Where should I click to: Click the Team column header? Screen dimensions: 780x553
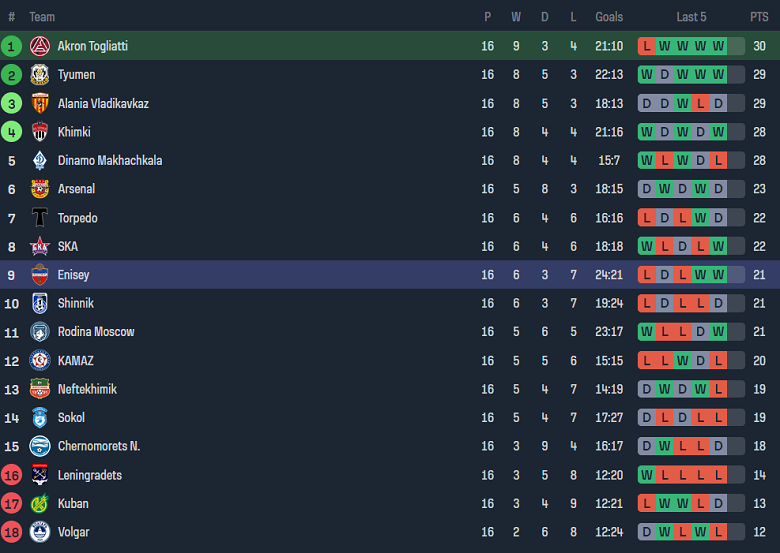pyautogui.click(x=42, y=17)
